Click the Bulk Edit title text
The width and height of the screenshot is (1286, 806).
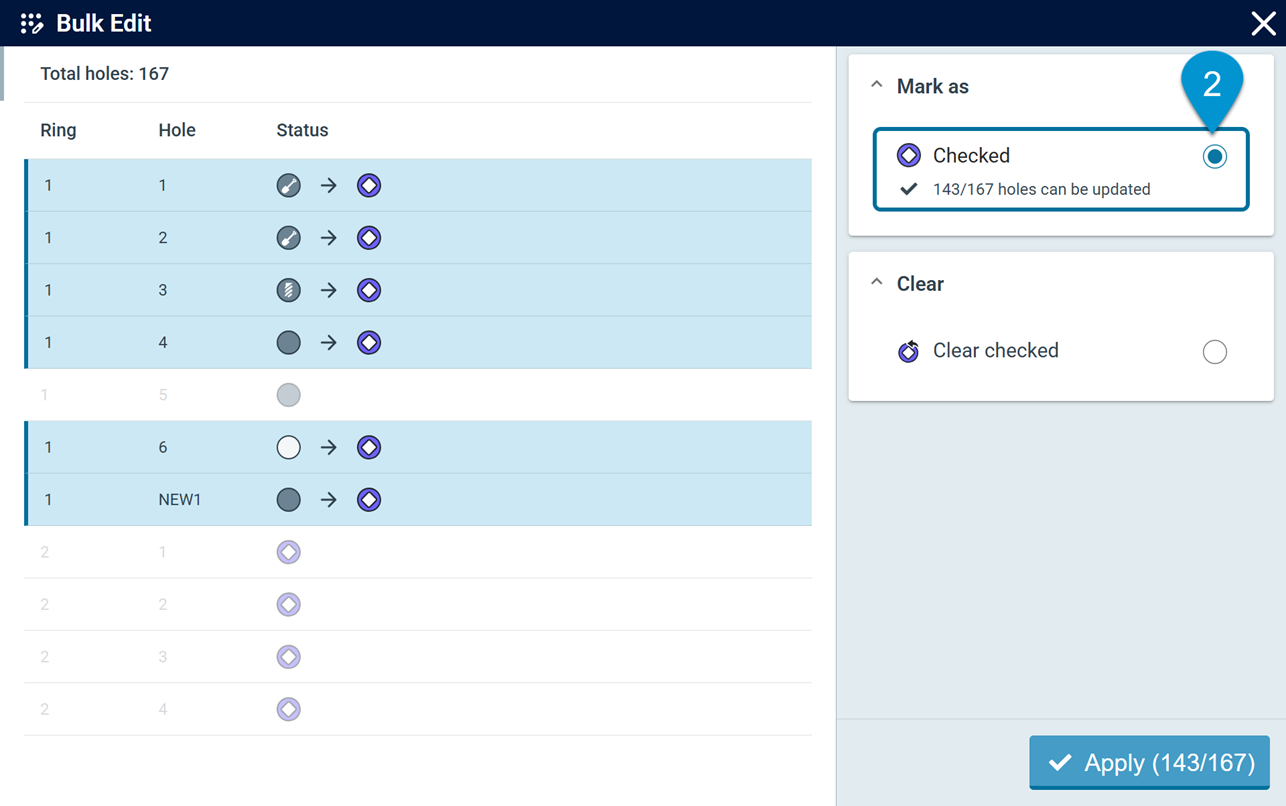[x=104, y=23]
